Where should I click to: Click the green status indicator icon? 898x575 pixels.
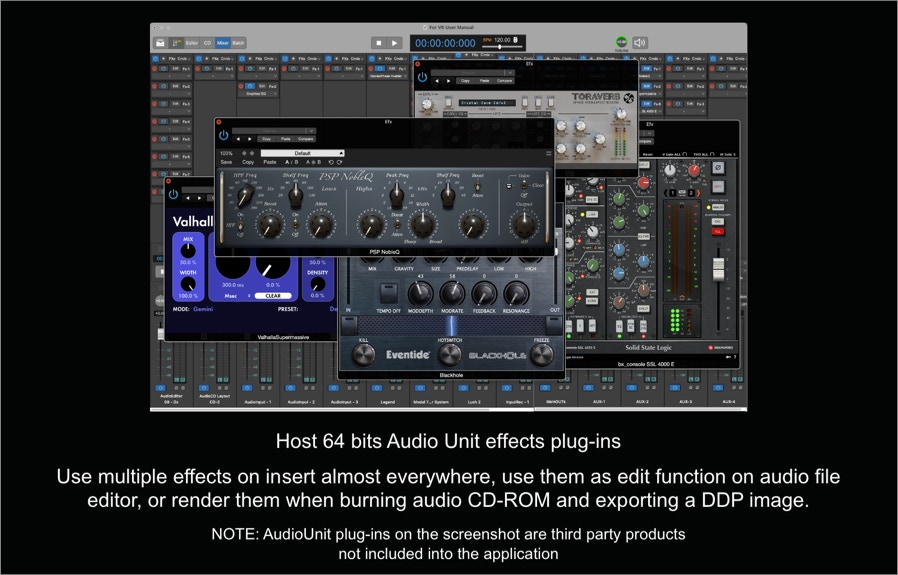[x=621, y=43]
